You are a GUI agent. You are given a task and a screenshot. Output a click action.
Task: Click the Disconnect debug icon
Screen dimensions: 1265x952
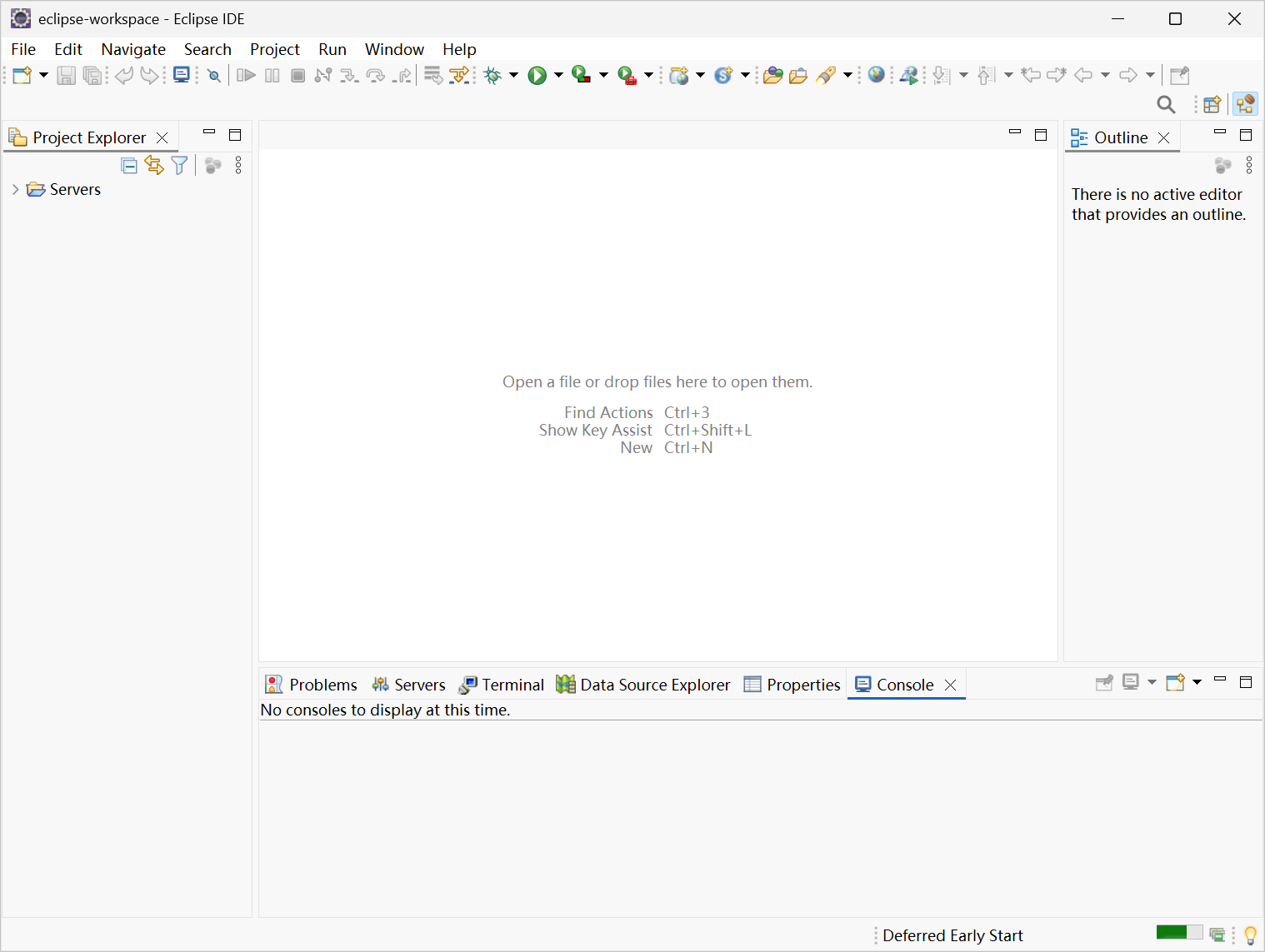tap(323, 76)
